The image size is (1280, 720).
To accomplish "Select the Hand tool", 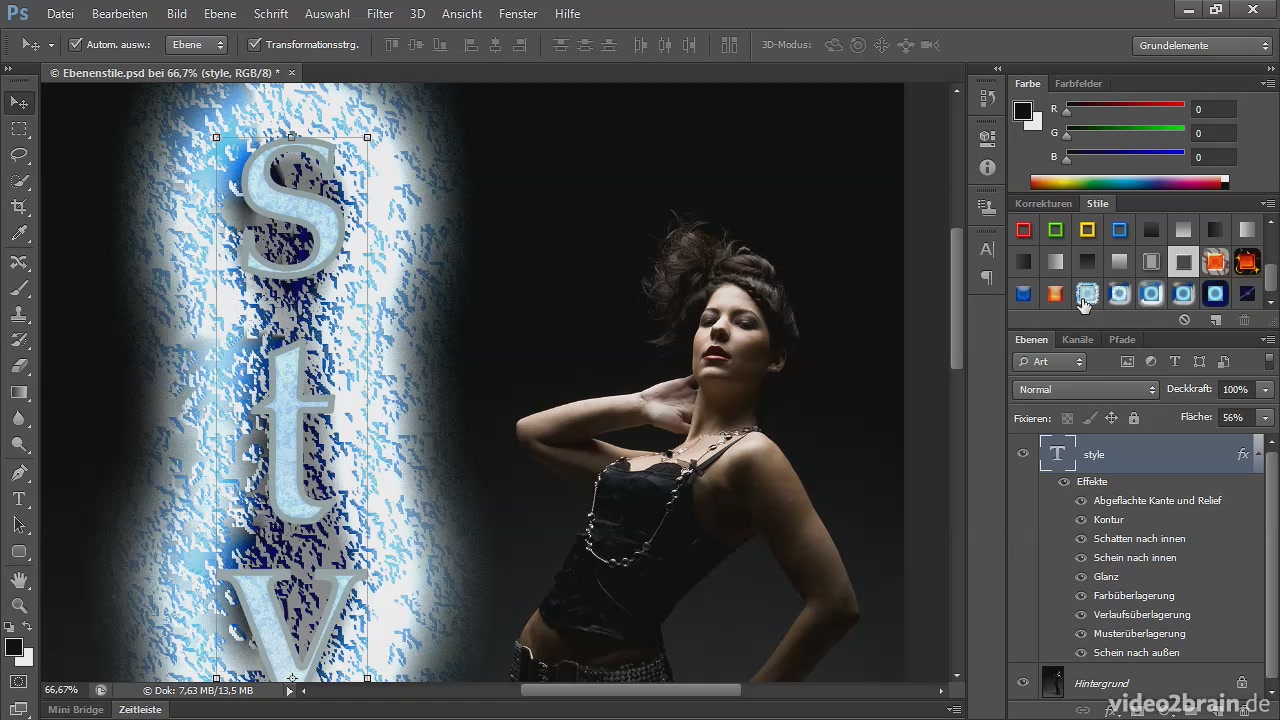I will pos(19,580).
